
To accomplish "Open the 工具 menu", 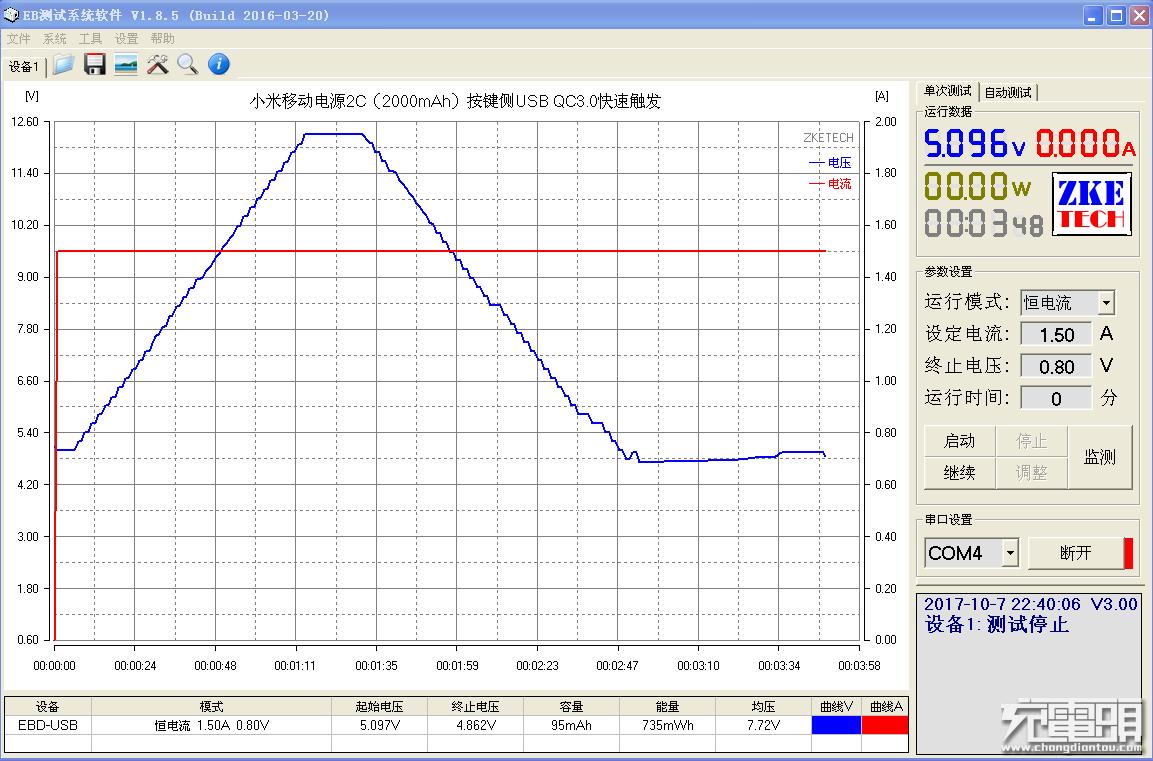I will [90, 38].
